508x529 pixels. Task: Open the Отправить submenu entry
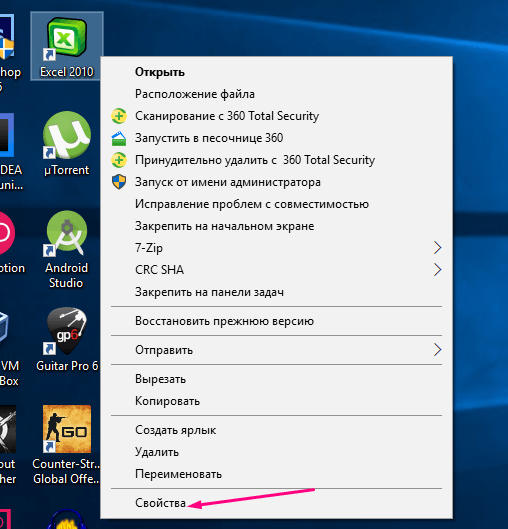(x=276, y=350)
